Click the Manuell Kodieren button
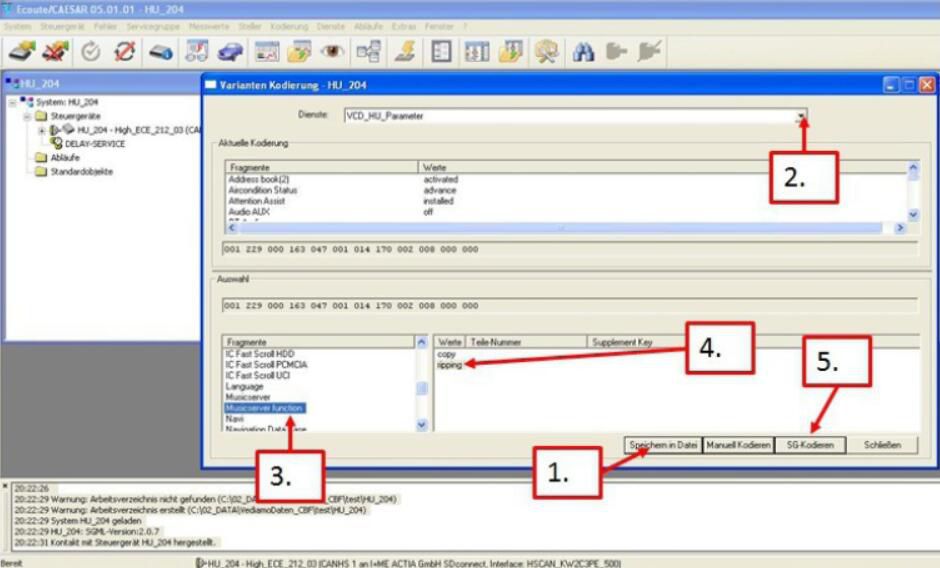The width and height of the screenshot is (940, 568). (737, 444)
